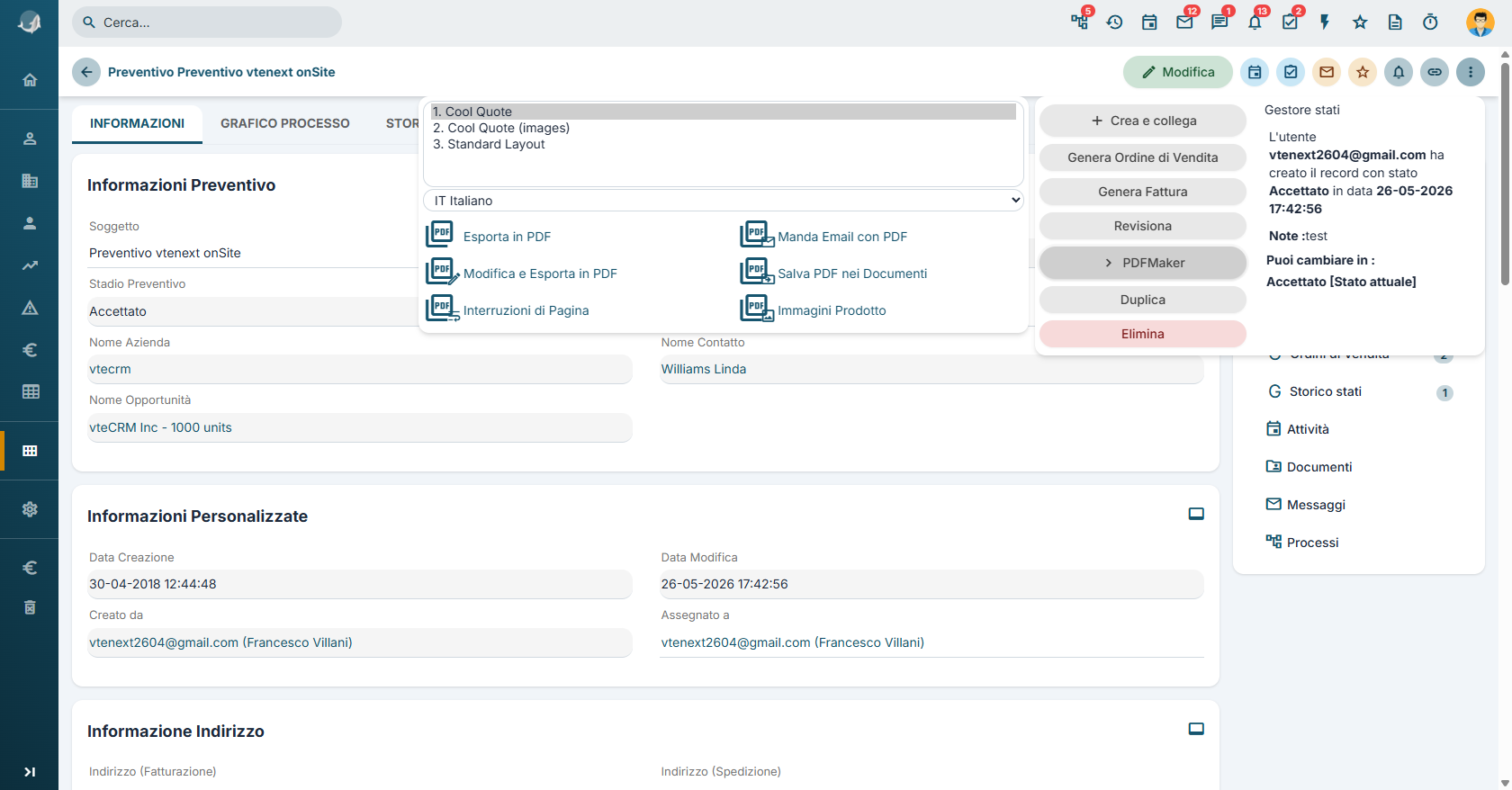This screenshot has width=1512, height=790.
Task: Open the Williams Linda contact link
Action: point(704,369)
